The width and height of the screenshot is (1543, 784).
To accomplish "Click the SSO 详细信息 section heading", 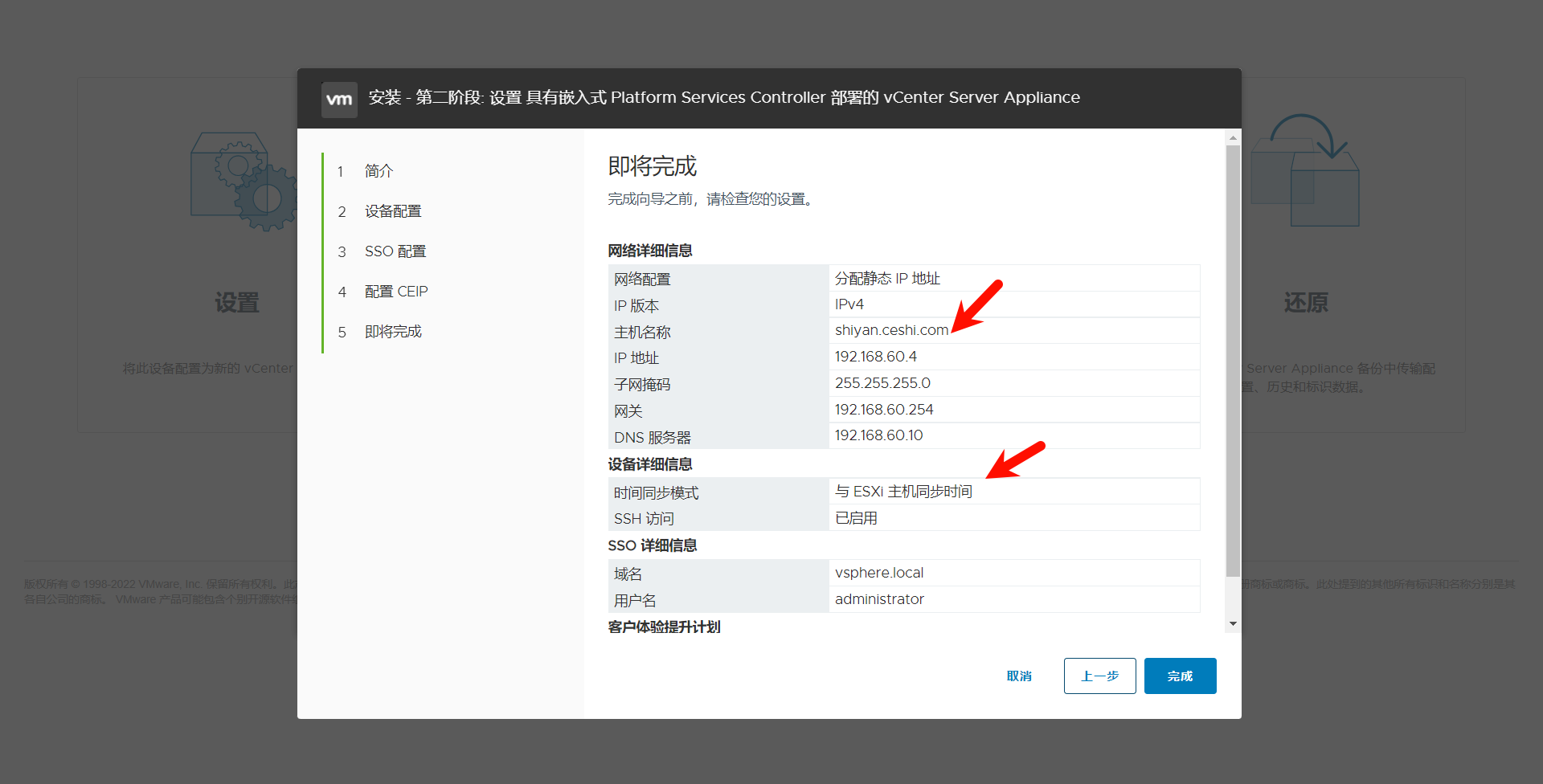I will click(653, 545).
